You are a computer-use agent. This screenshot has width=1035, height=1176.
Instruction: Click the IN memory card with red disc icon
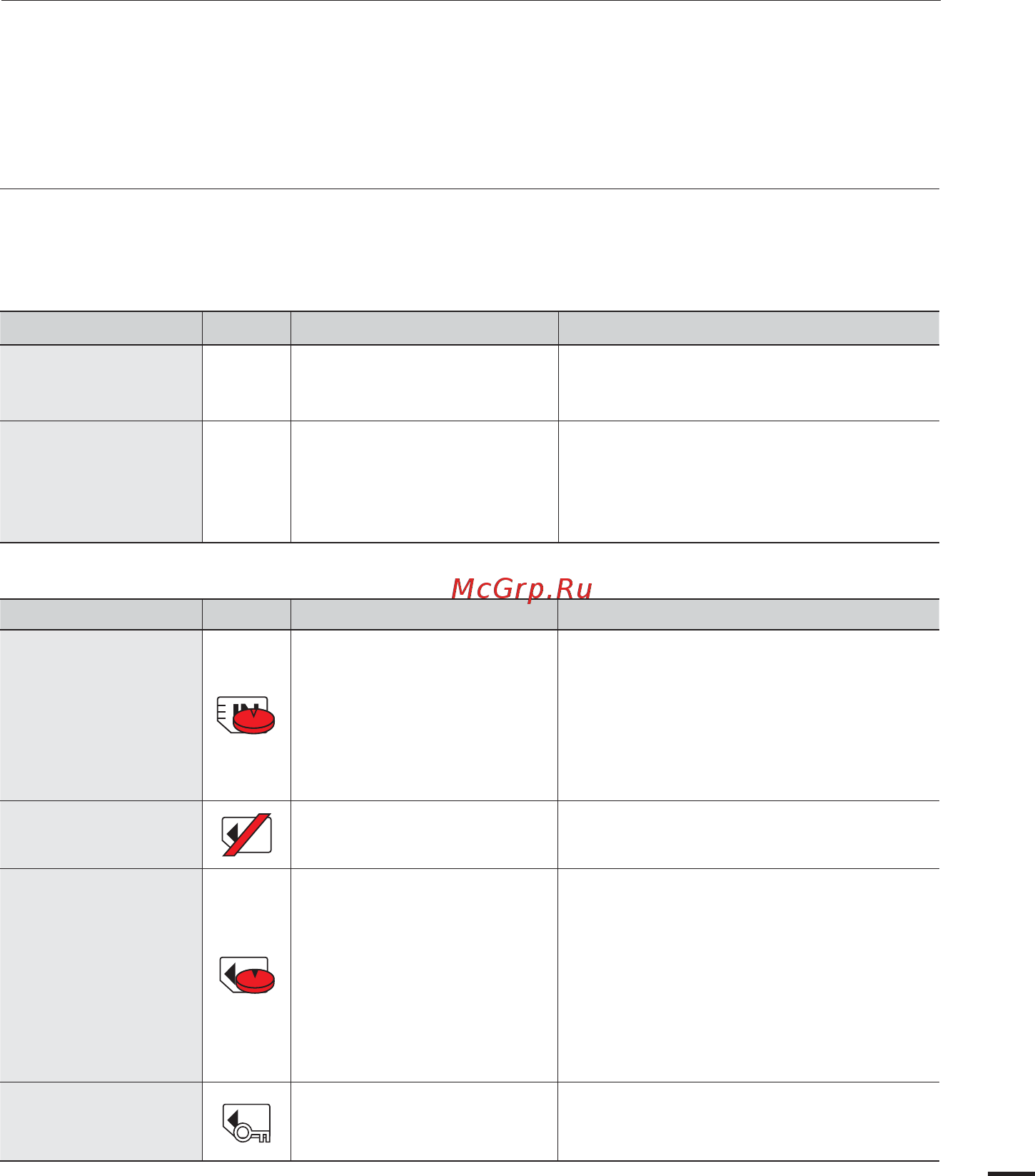pos(246,715)
